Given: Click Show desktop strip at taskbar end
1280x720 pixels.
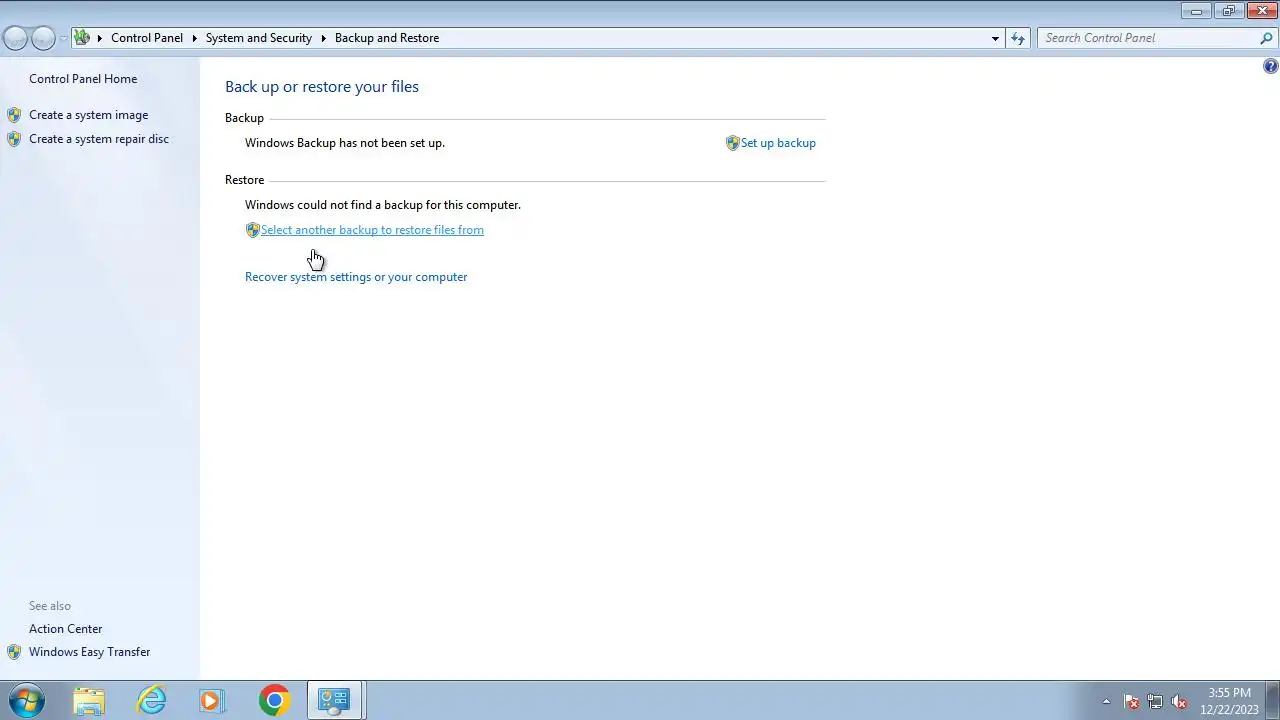Looking at the screenshot, I should (x=1272, y=701).
